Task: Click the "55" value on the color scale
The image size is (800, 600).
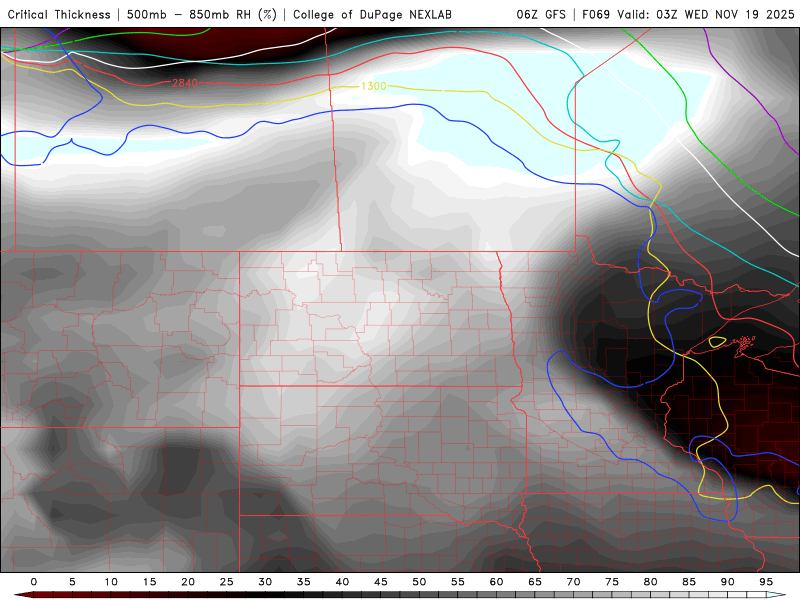Action: pos(457,582)
